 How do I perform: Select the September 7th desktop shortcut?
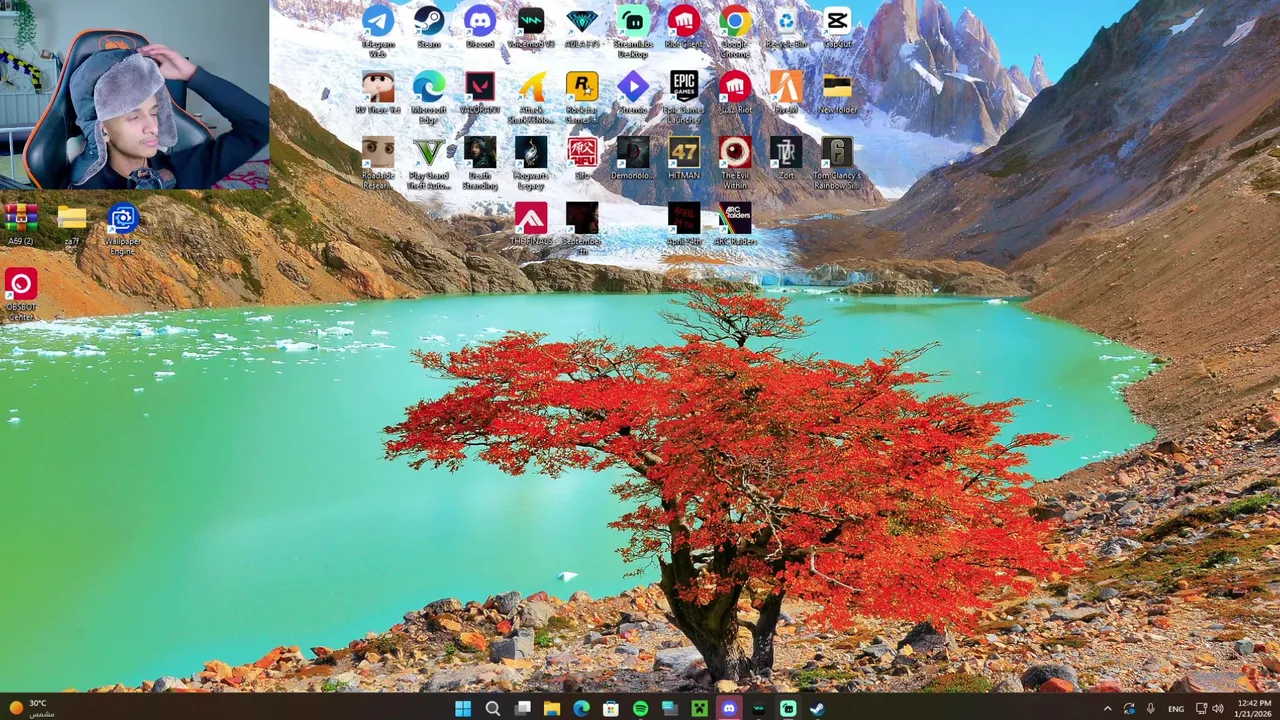[x=582, y=226]
